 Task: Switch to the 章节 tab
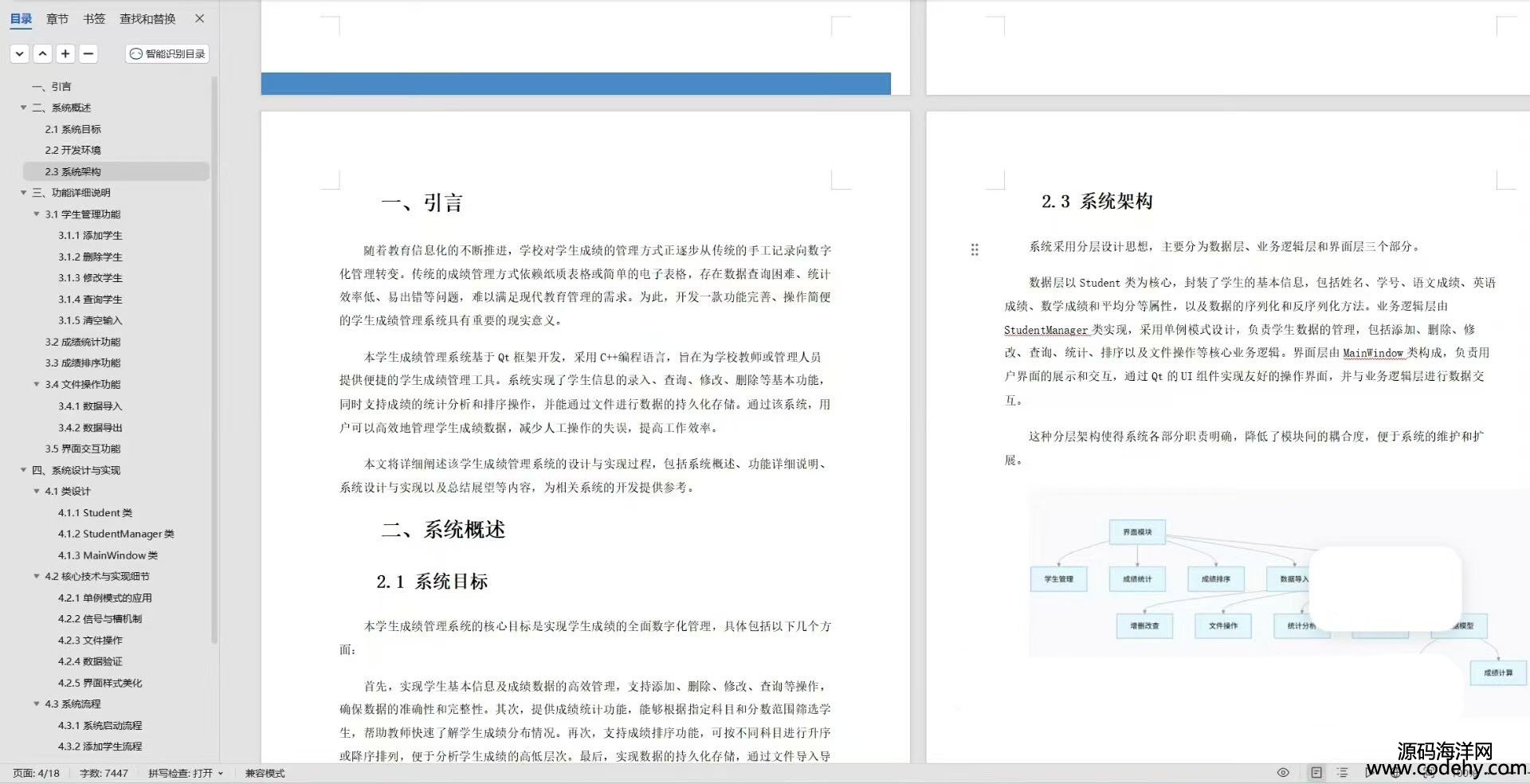click(x=57, y=18)
